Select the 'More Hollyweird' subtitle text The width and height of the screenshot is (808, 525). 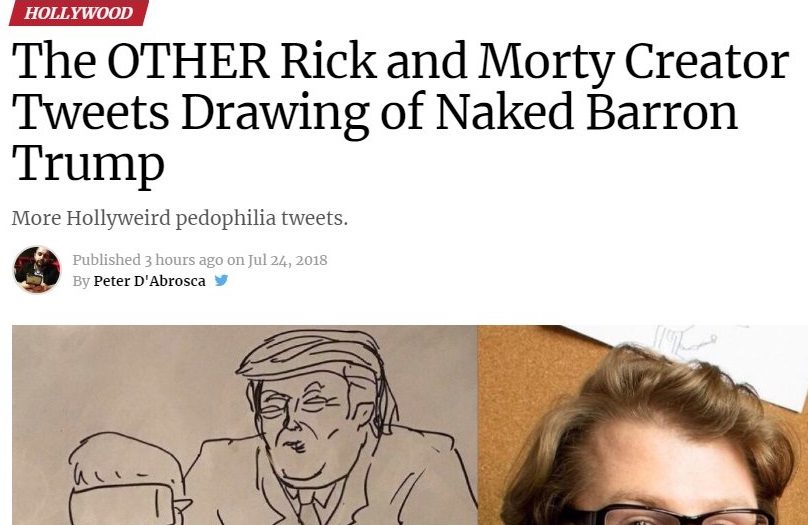[180, 218]
